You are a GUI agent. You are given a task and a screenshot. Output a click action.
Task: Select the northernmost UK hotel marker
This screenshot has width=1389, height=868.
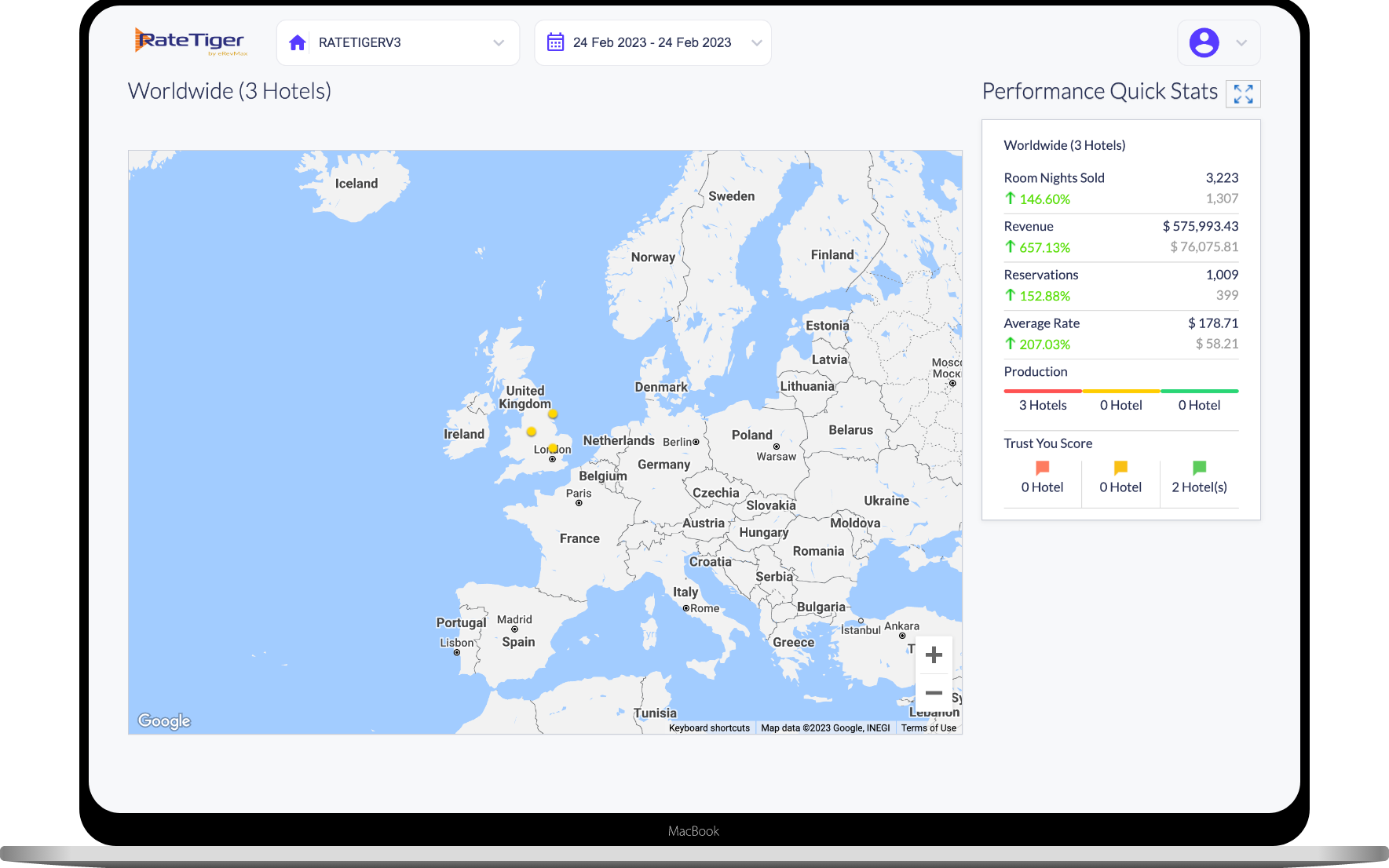(x=553, y=414)
